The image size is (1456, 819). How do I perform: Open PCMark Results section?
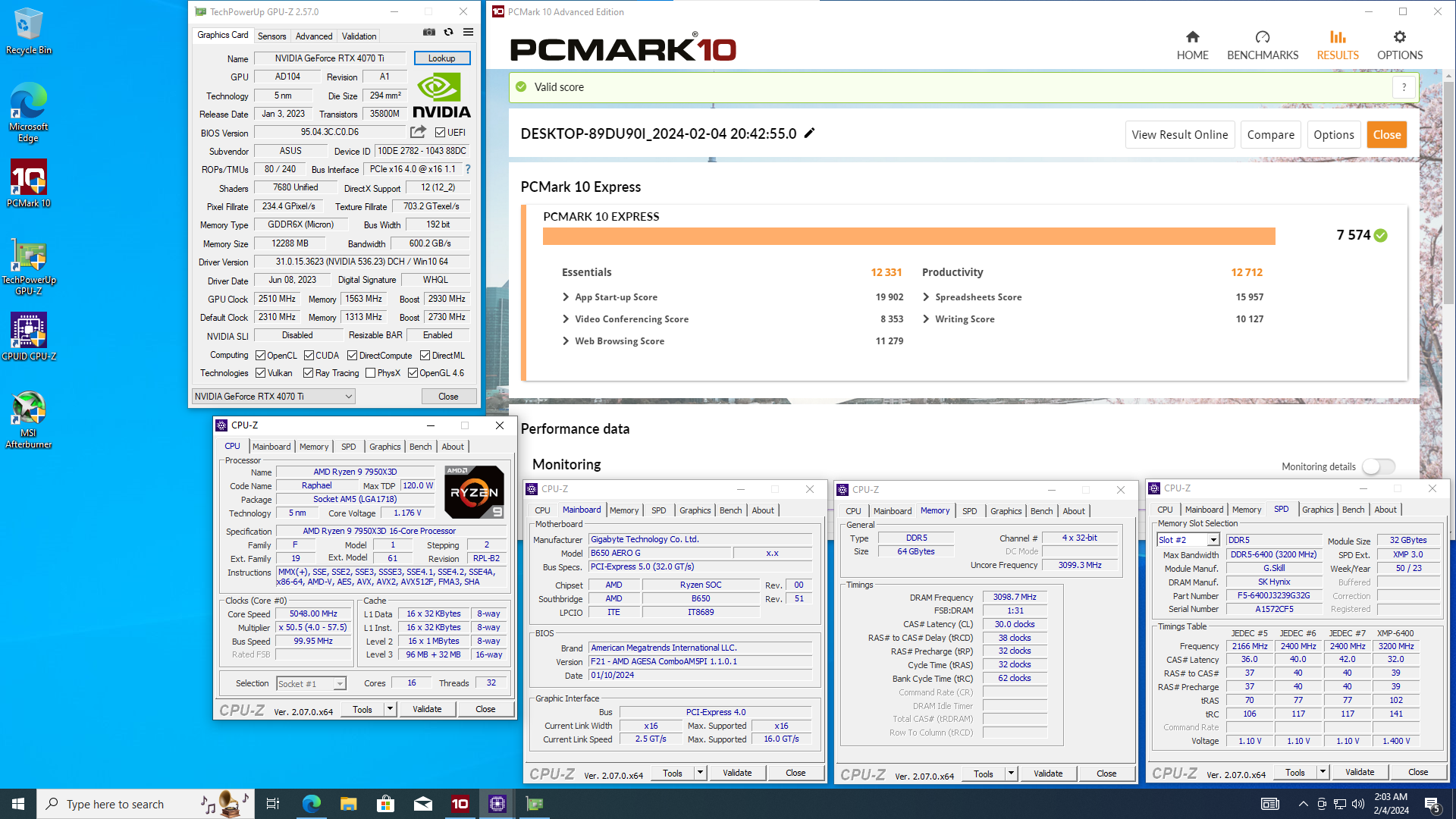1338,45
